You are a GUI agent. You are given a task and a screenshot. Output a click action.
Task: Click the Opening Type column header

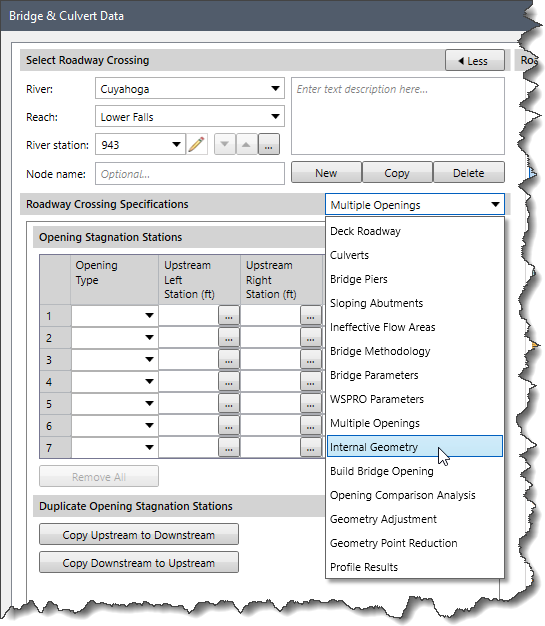click(115, 279)
